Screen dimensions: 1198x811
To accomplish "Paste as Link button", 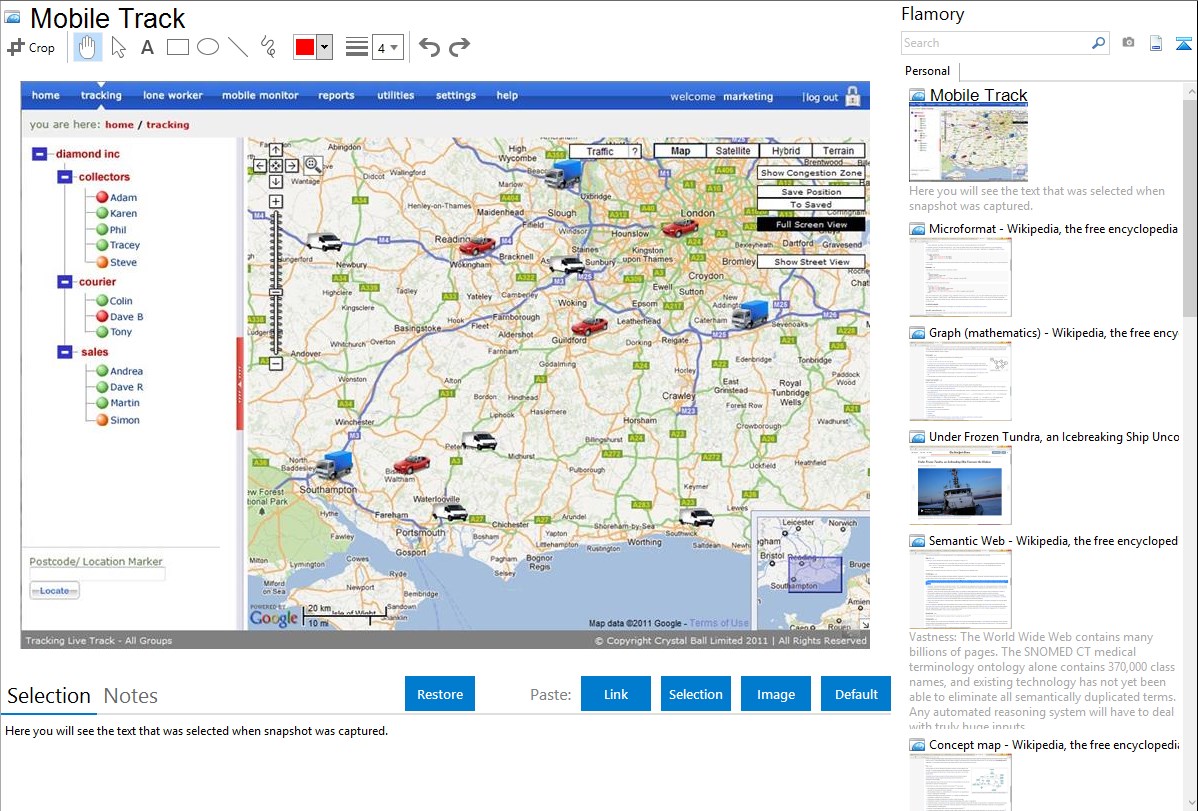I will point(616,694).
